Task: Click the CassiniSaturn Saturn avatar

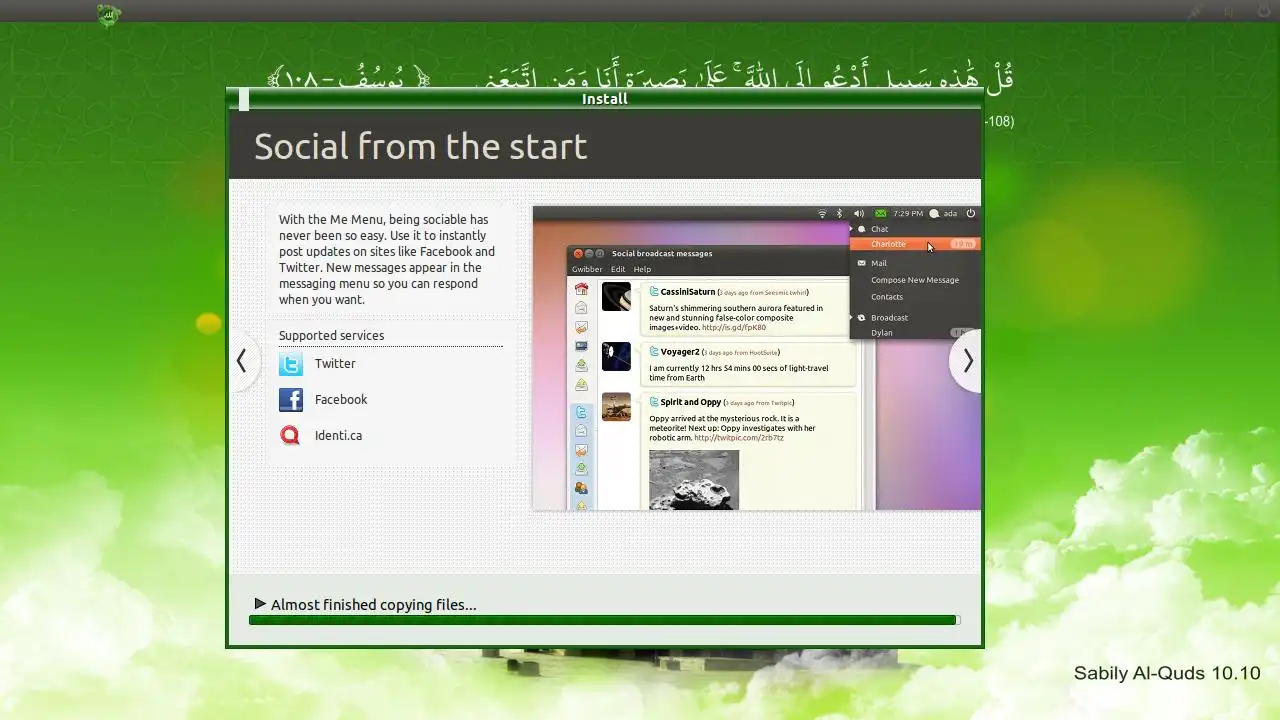Action: click(x=616, y=297)
